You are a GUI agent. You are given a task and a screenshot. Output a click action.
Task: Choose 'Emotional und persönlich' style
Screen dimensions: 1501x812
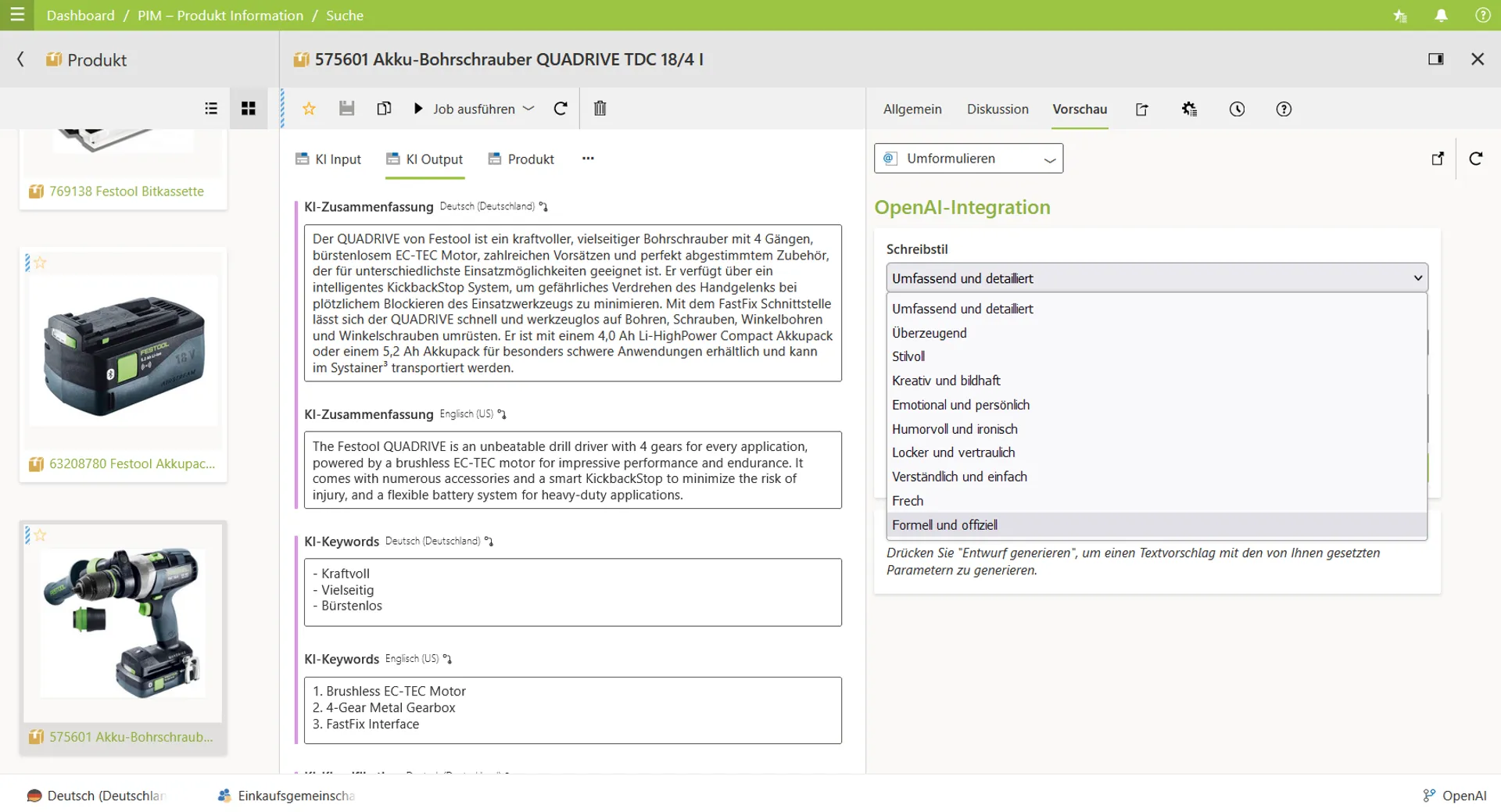(x=1157, y=405)
